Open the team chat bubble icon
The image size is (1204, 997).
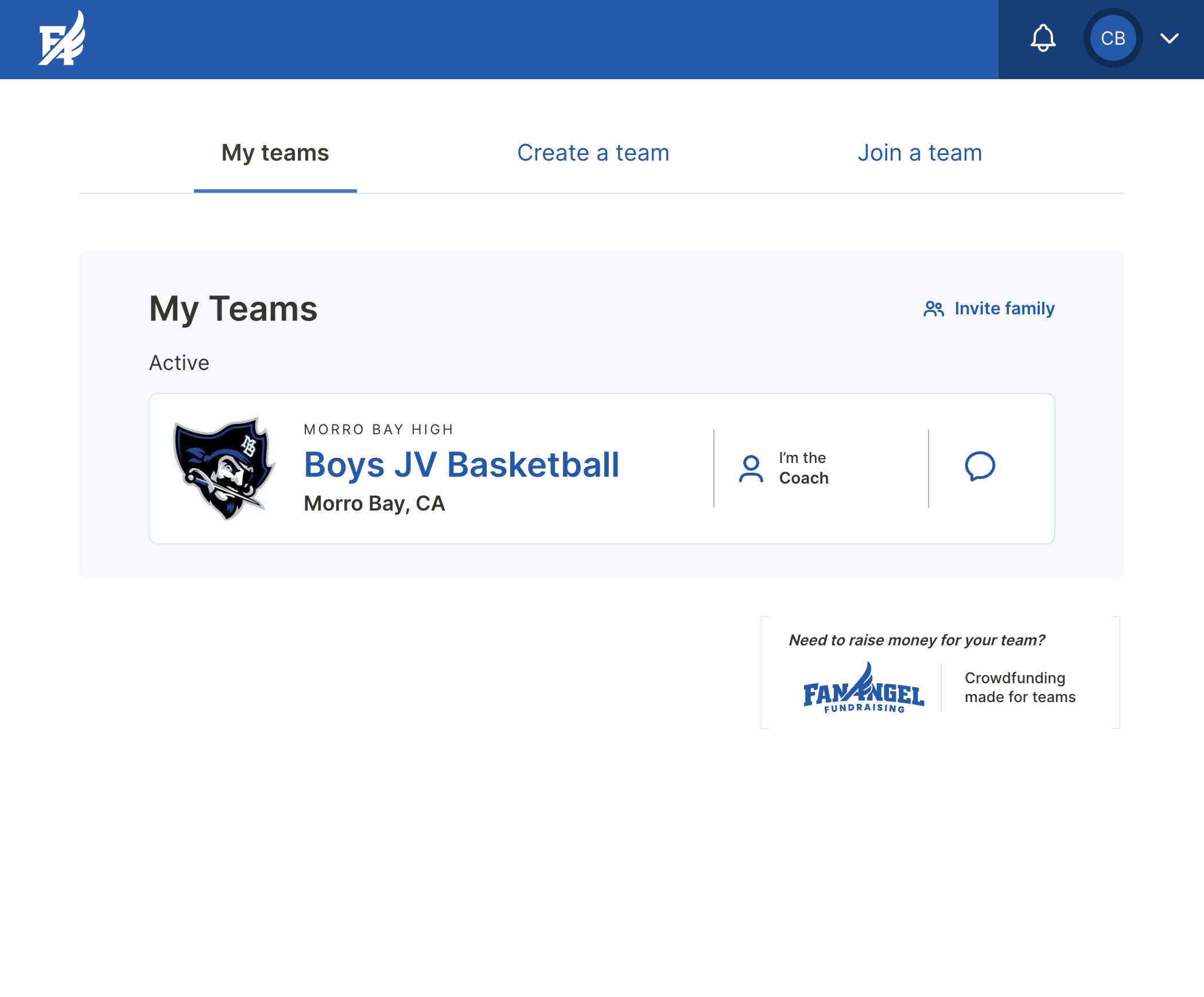(980, 466)
